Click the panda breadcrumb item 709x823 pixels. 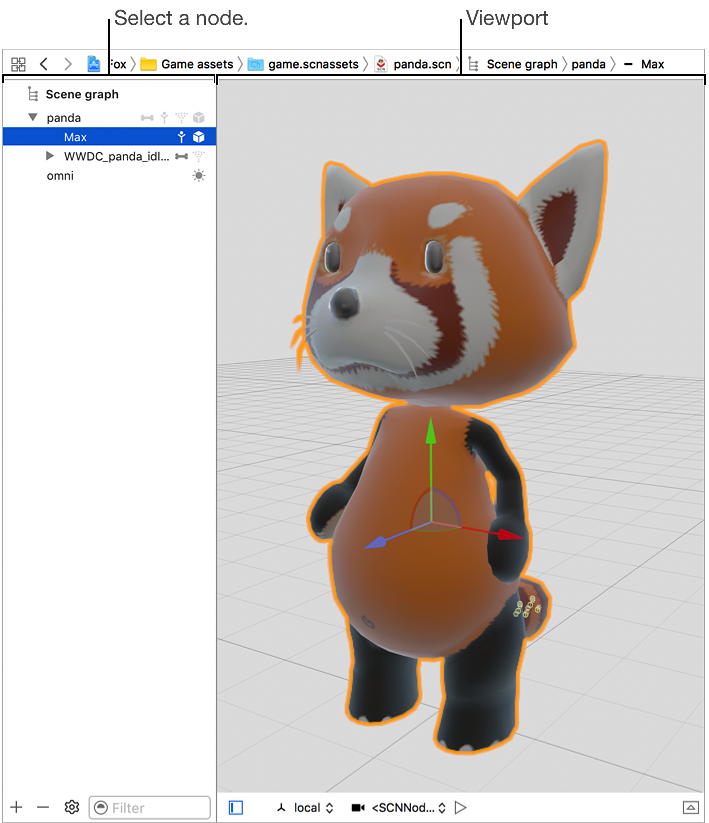click(588, 64)
